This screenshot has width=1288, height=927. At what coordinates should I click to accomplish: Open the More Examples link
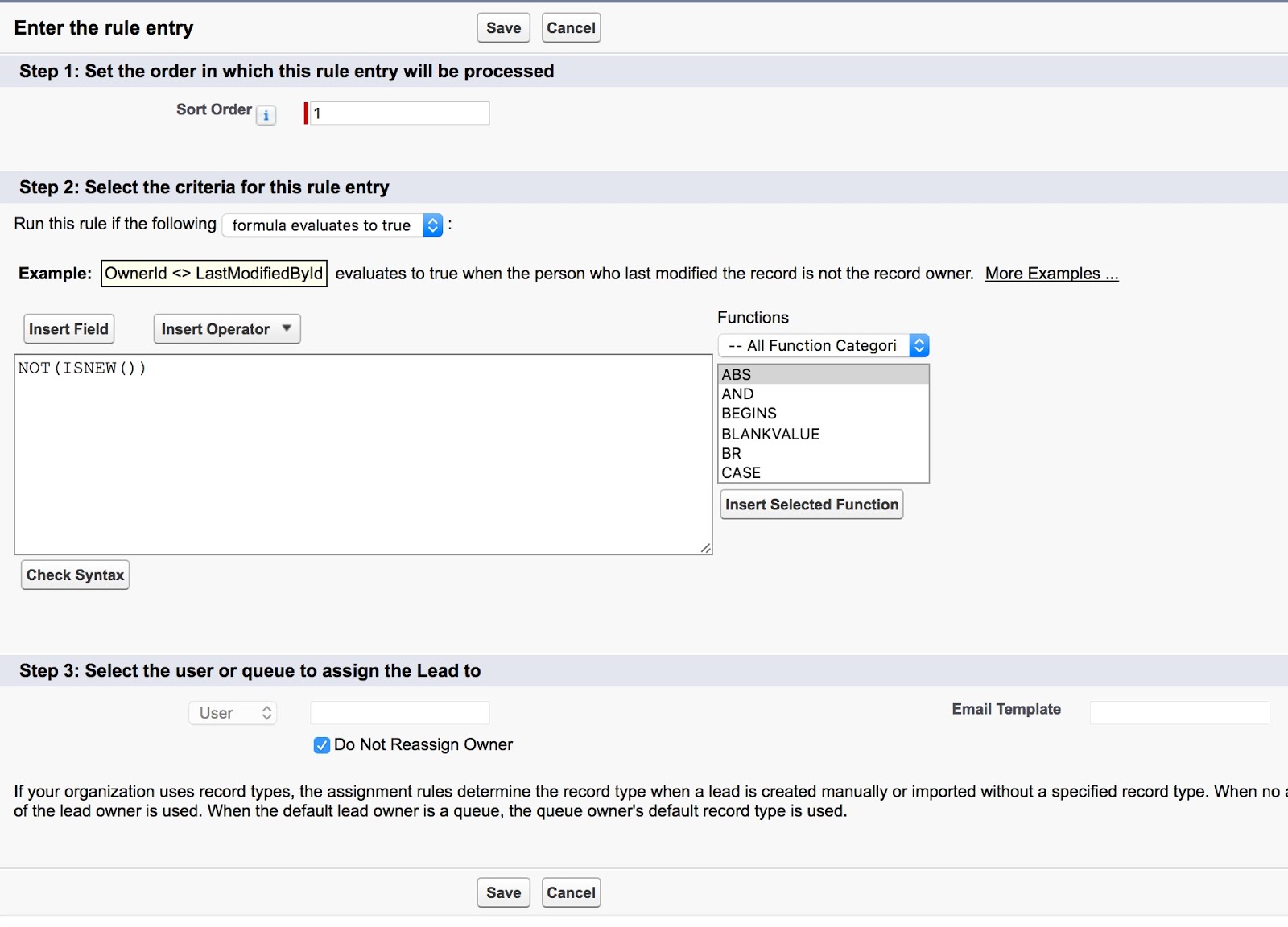point(1051,274)
